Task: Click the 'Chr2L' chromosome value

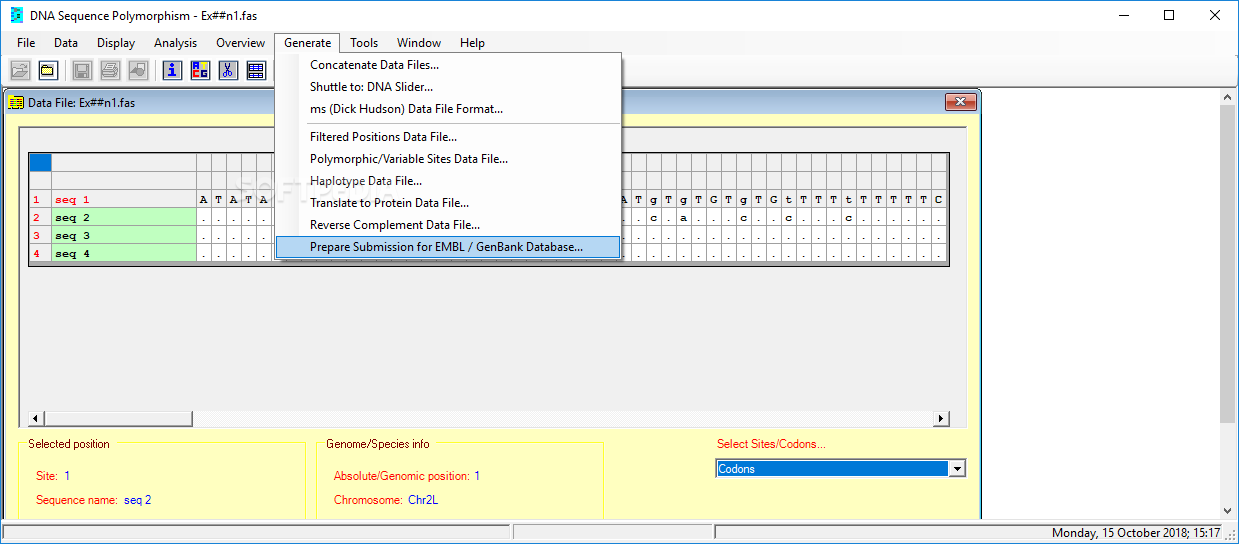Action: (x=423, y=500)
